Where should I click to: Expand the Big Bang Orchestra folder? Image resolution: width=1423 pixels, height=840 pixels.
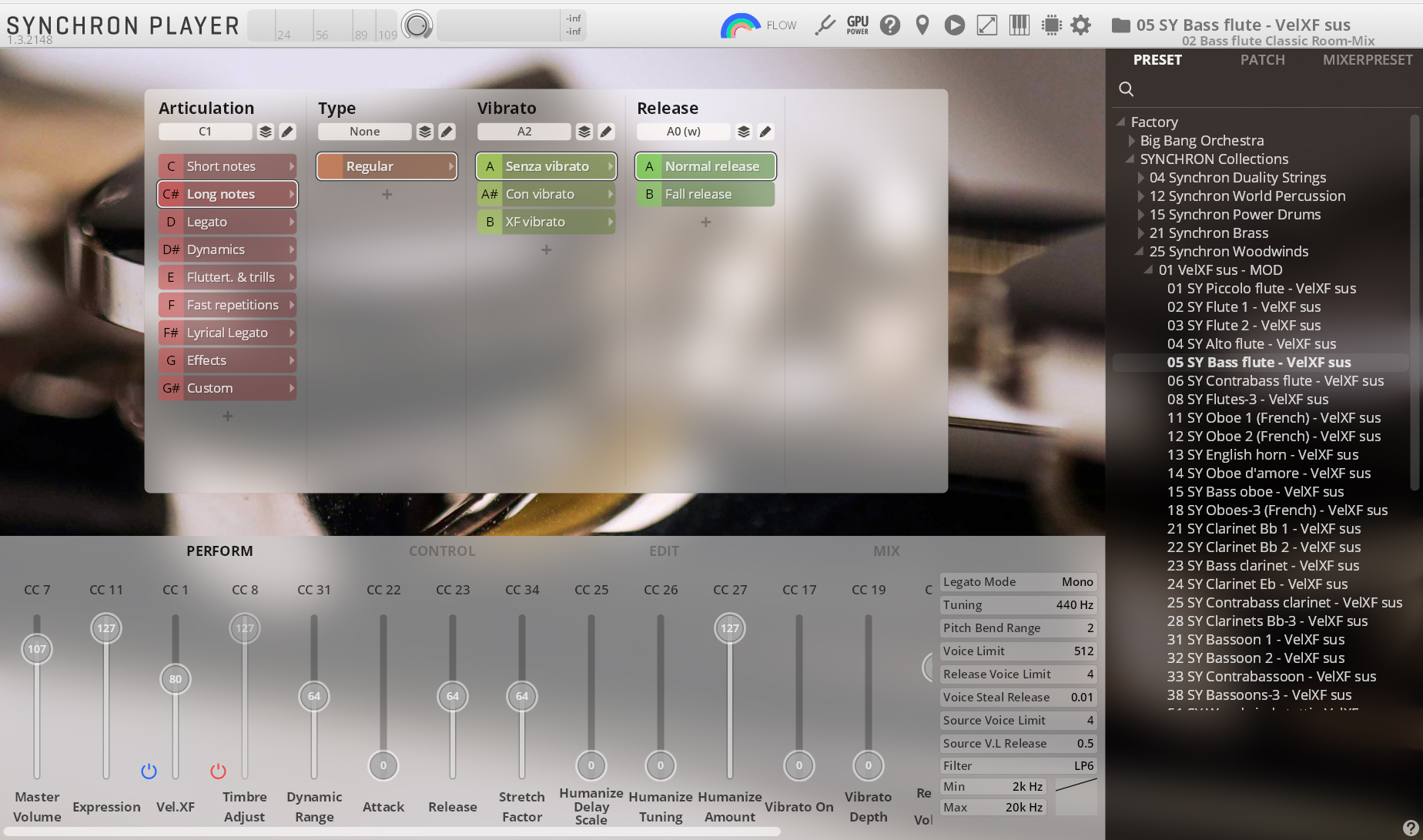coord(1131,140)
